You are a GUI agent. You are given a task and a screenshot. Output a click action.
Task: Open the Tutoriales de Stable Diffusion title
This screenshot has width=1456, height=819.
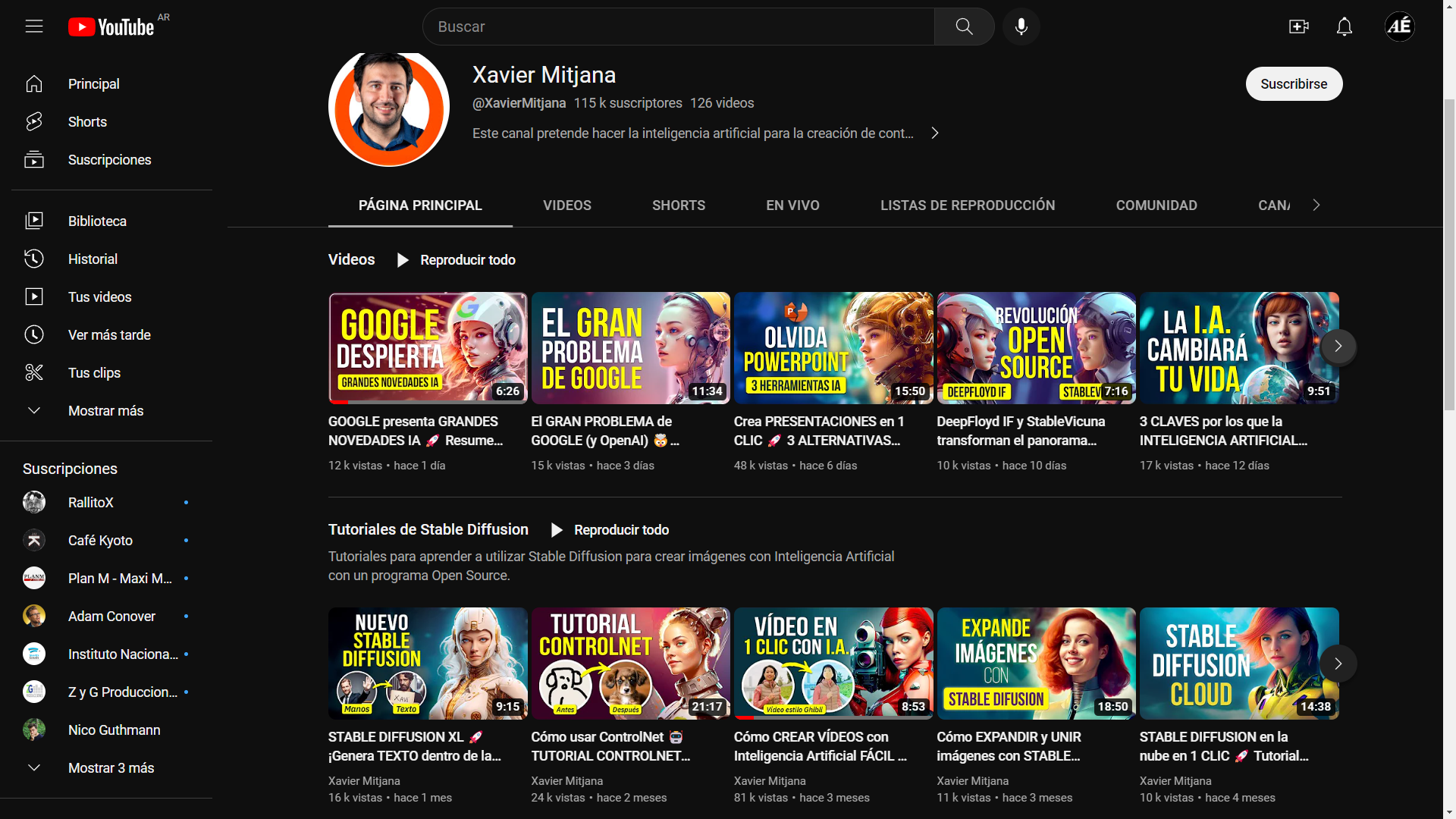[x=428, y=530]
